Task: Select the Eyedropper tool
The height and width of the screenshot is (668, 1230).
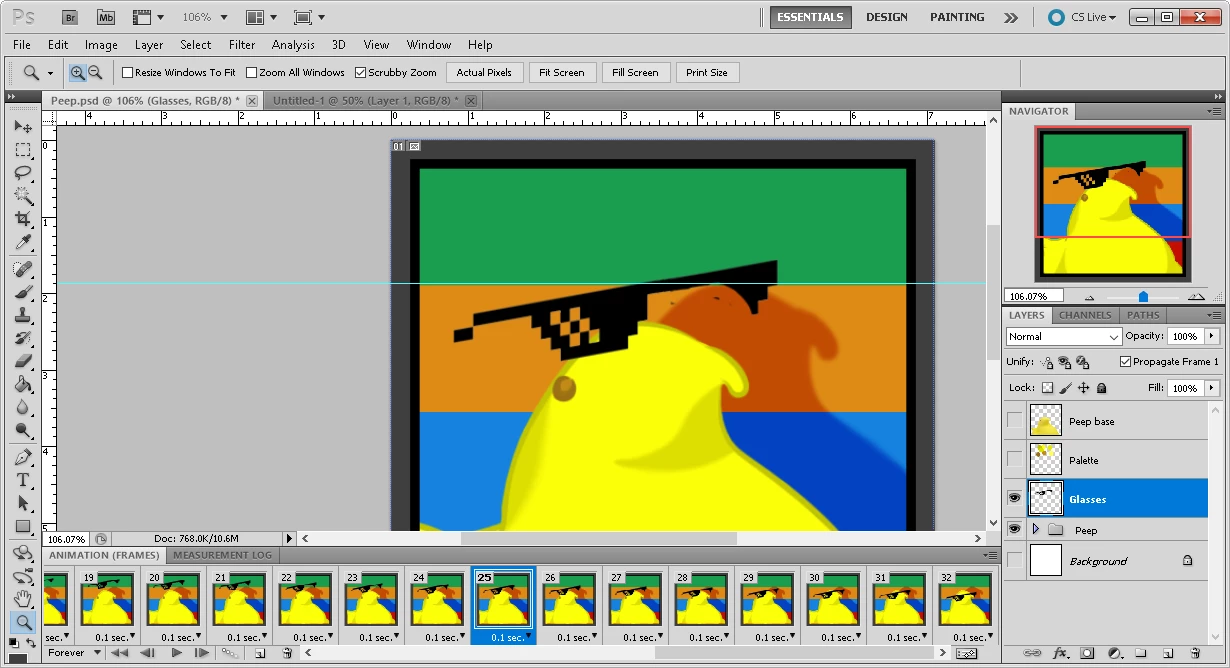Action: [x=23, y=243]
